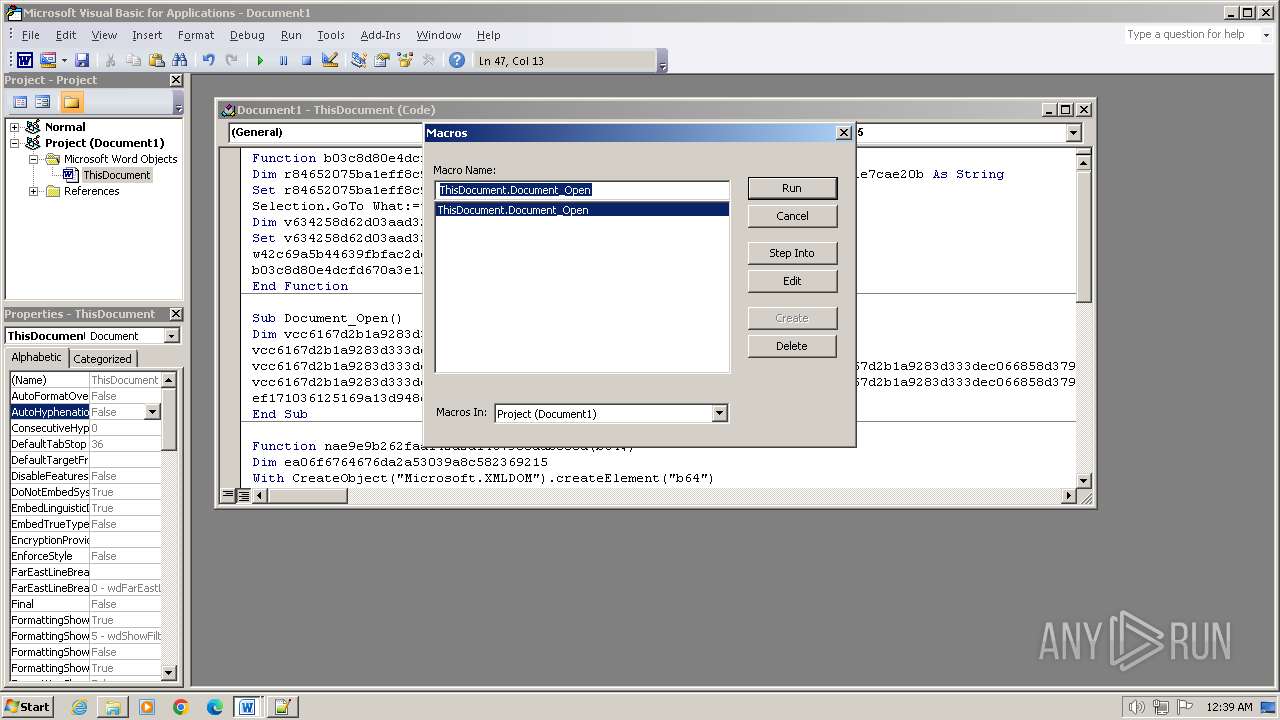Click the blue Help question mark icon
Screen dimensions: 1280x720
456,61
